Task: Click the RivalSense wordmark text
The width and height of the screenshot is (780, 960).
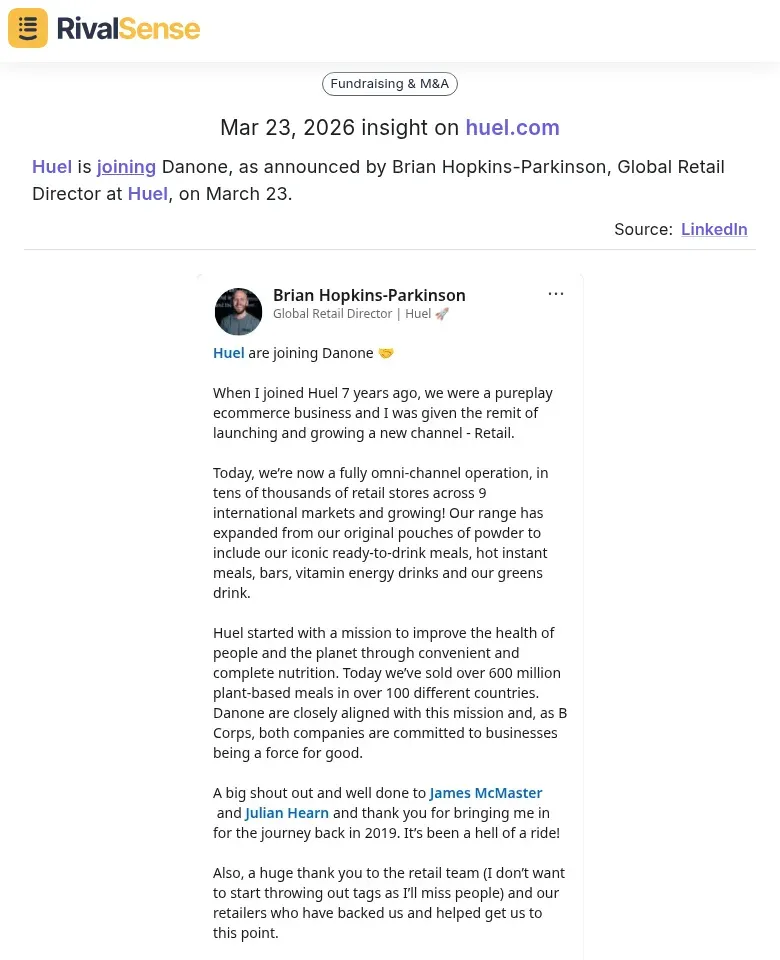Action: (x=128, y=29)
